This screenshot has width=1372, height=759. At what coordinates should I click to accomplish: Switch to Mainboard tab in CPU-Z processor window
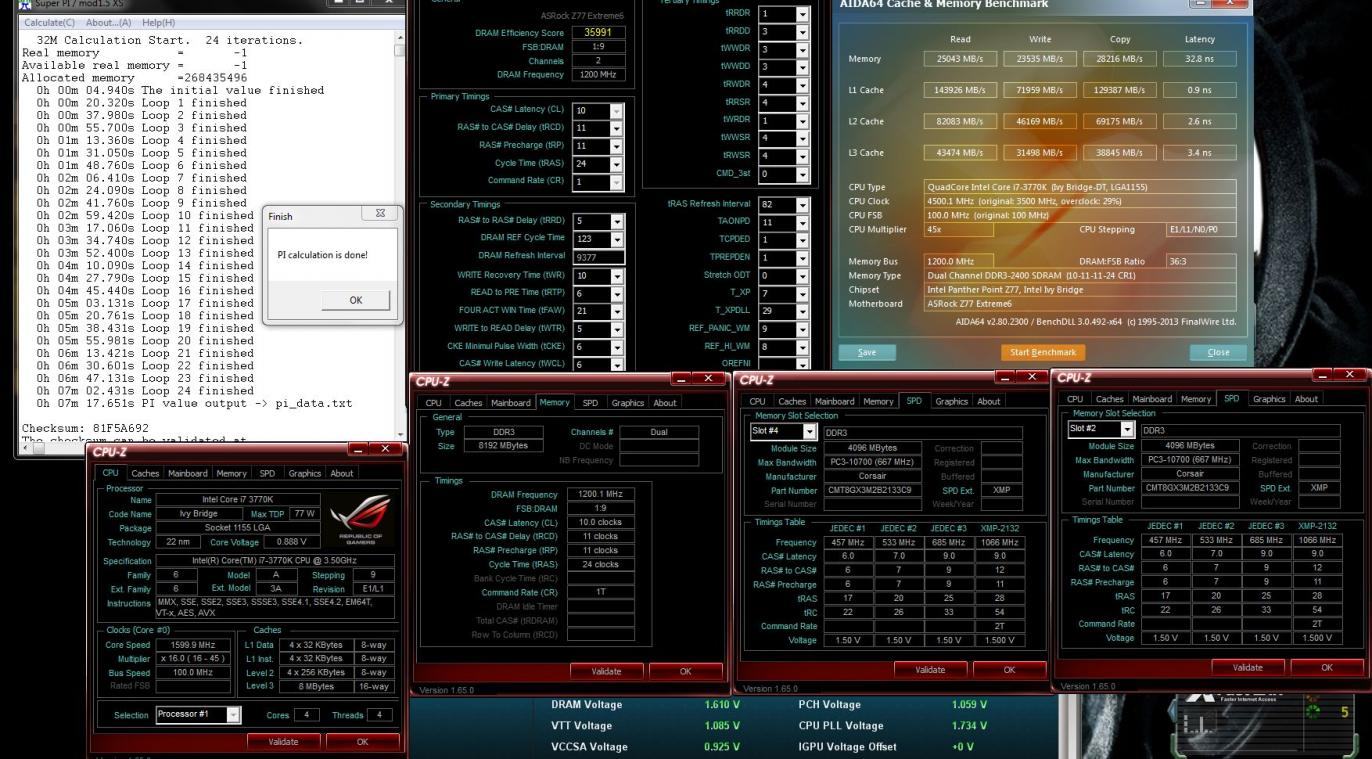pos(188,473)
